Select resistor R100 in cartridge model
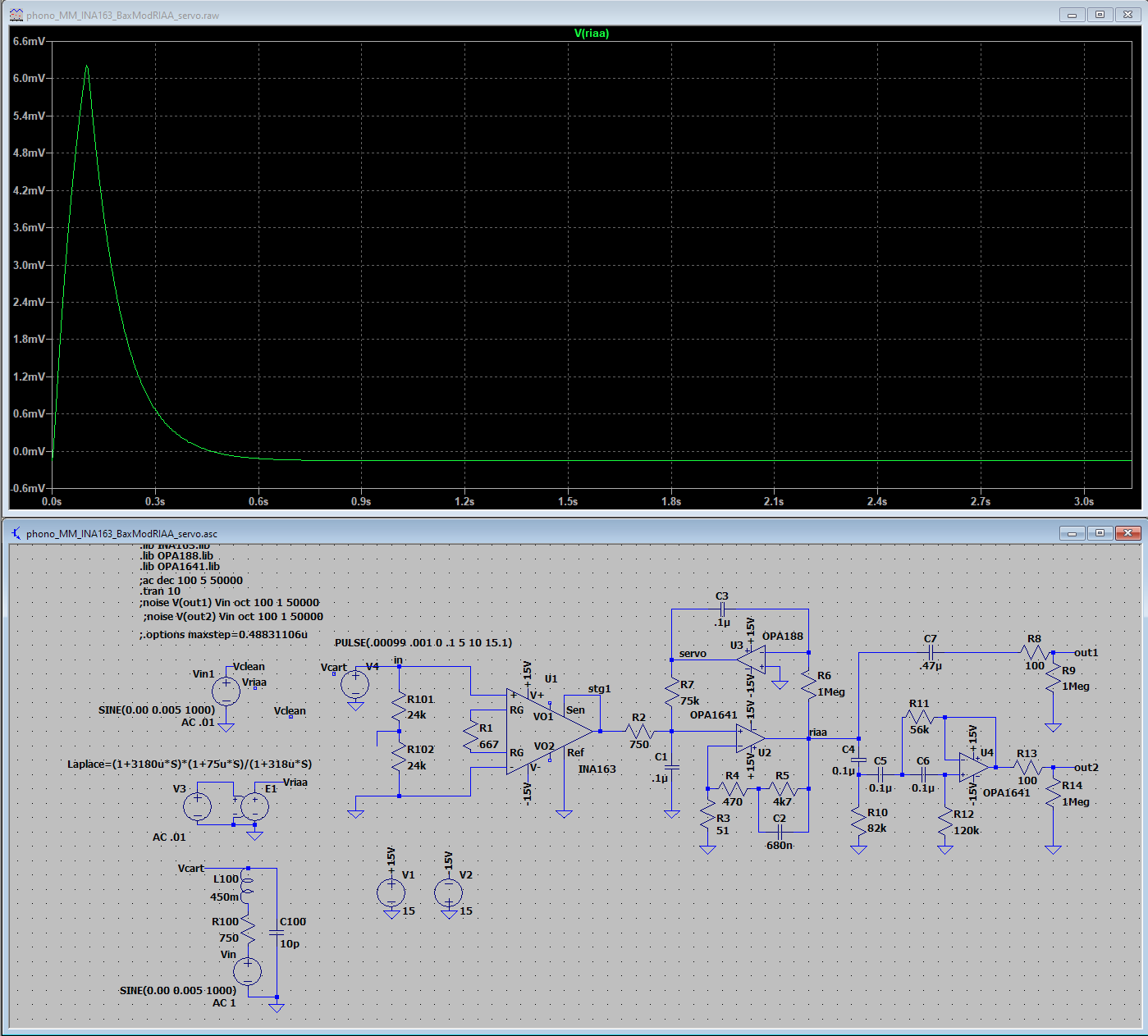 pos(248,929)
